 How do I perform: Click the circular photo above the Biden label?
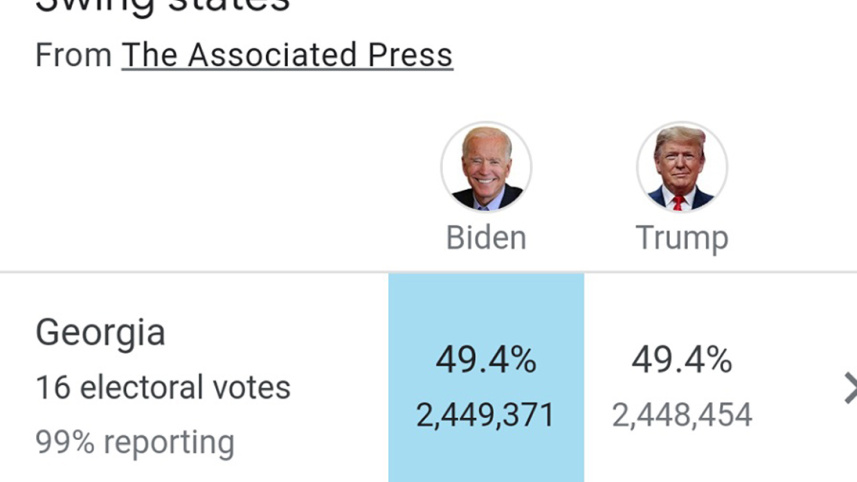(486, 167)
